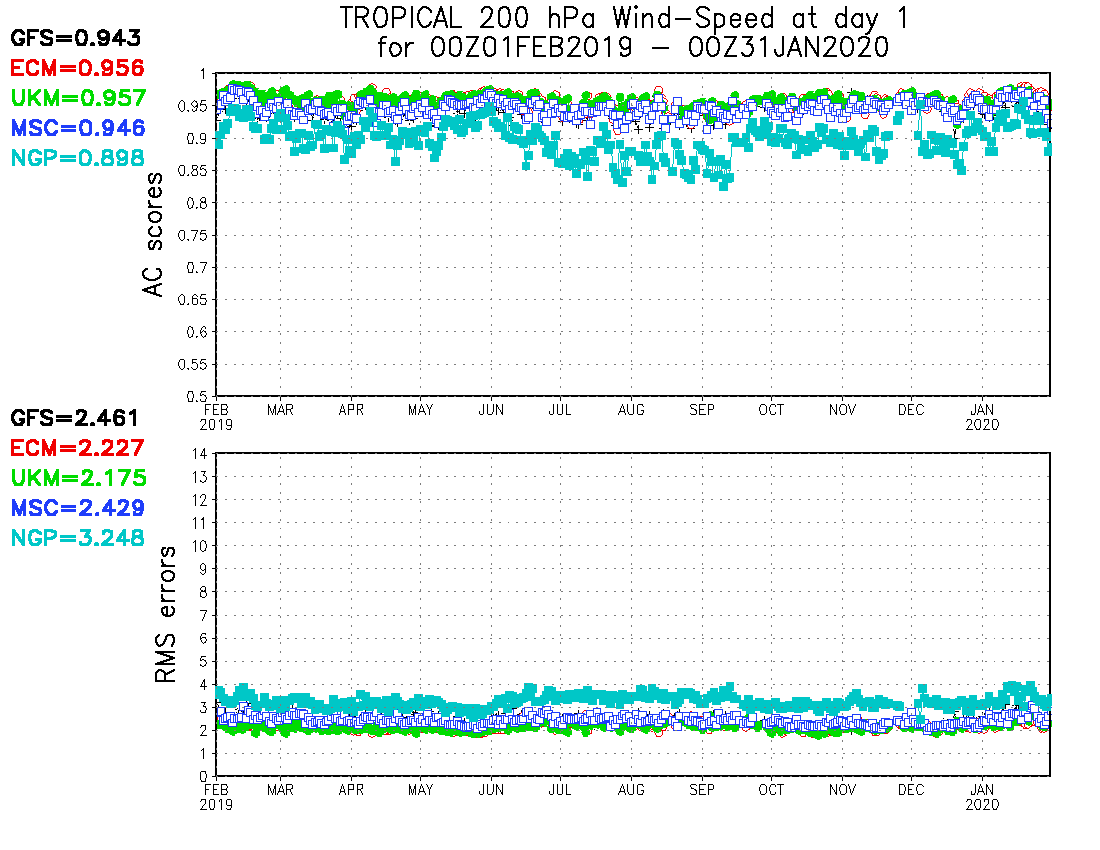Select the "GFS=2.461" legend entry
The height and width of the screenshot is (850, 1100).
click(x=75, y=418)
